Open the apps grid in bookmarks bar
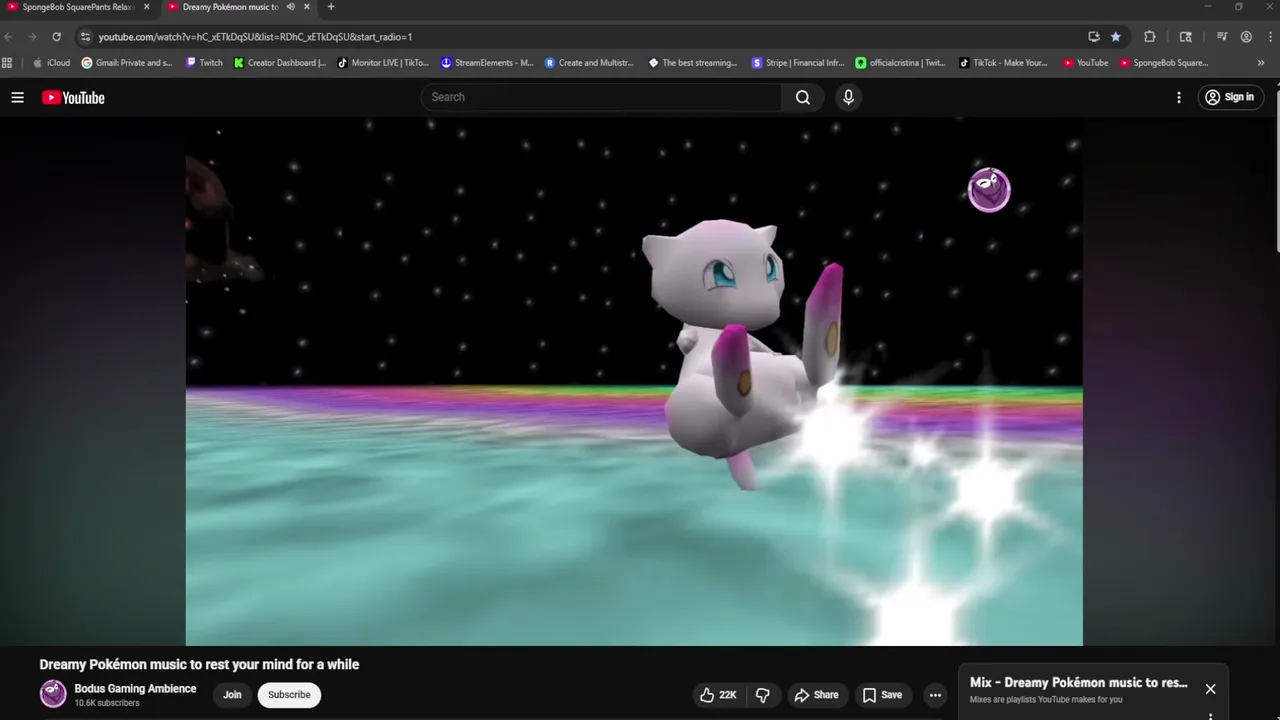The width and height of the screenshot is (1280, 720). tap(8, 63)
